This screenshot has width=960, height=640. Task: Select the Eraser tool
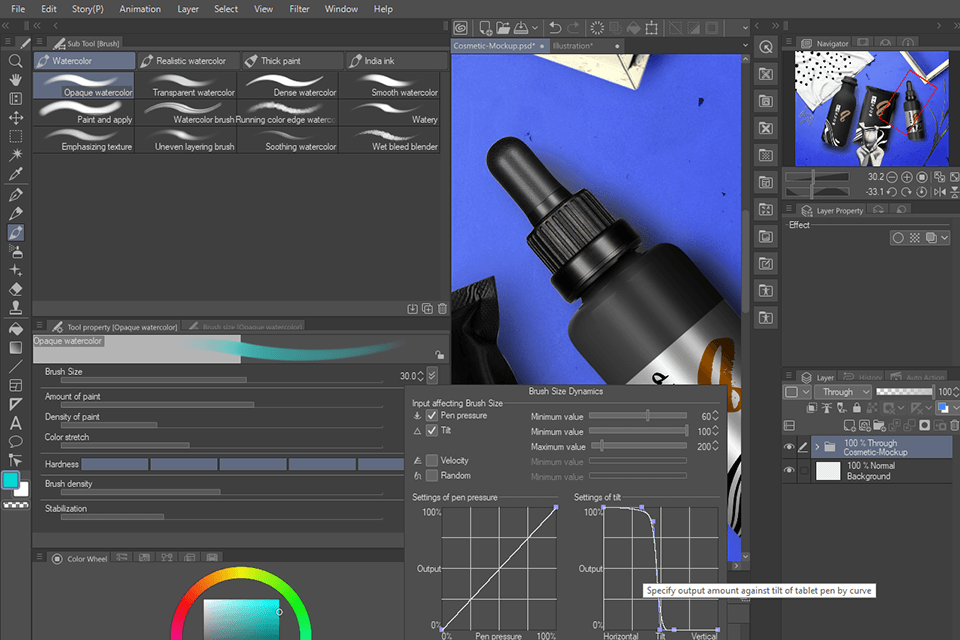point(15,288)
